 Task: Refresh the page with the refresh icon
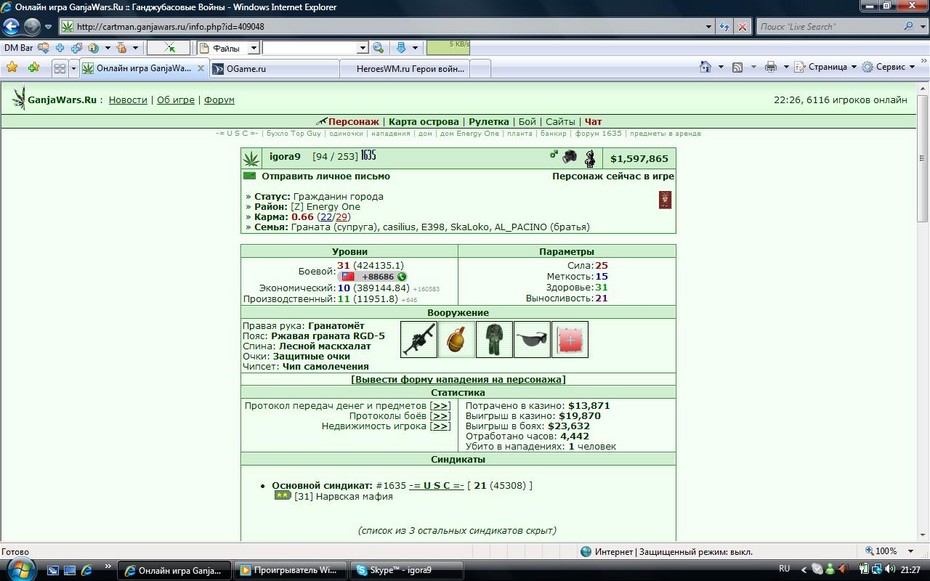(724, 26)
